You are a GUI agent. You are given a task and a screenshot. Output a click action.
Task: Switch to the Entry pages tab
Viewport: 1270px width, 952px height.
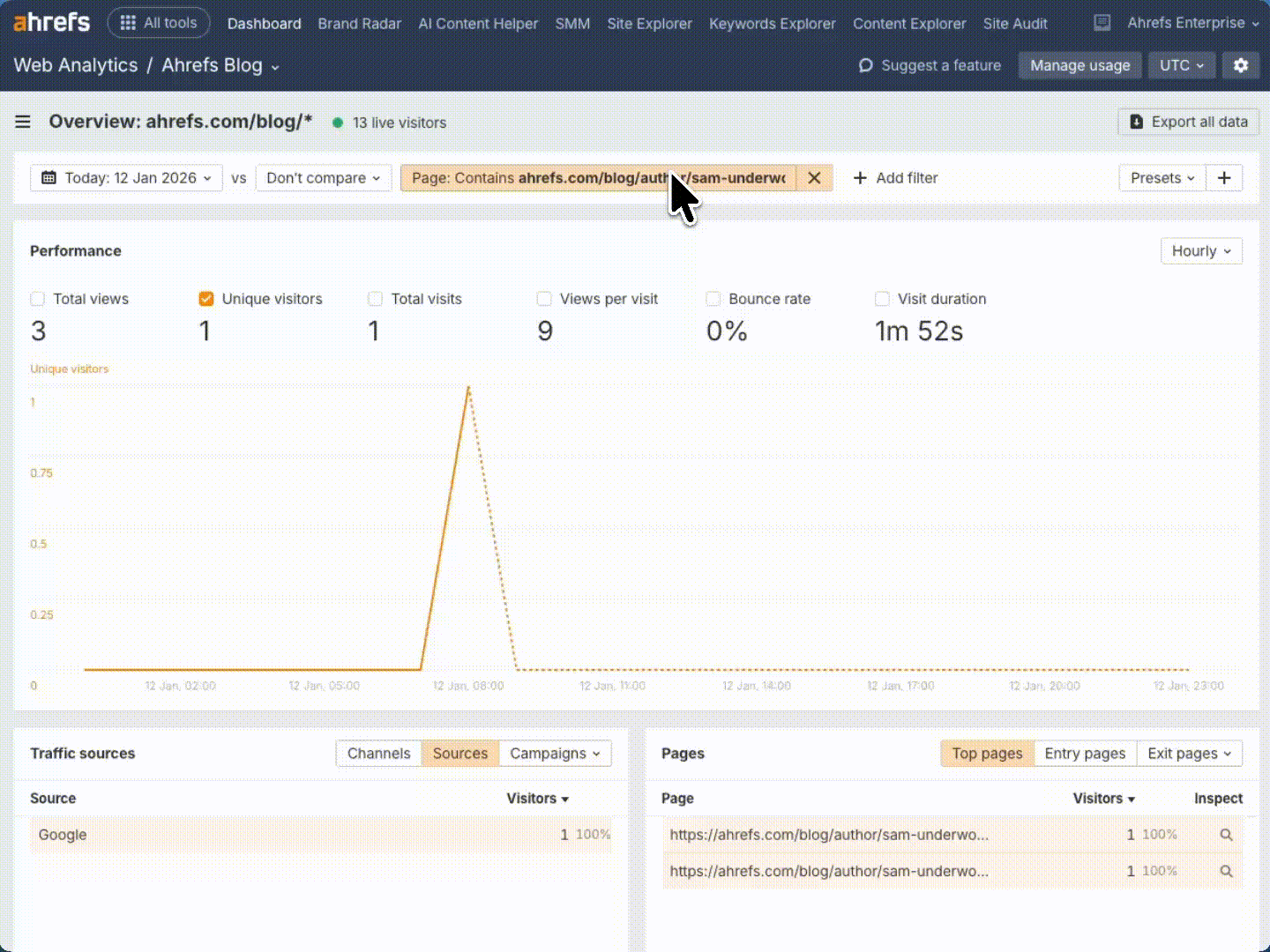(1085, 754)
